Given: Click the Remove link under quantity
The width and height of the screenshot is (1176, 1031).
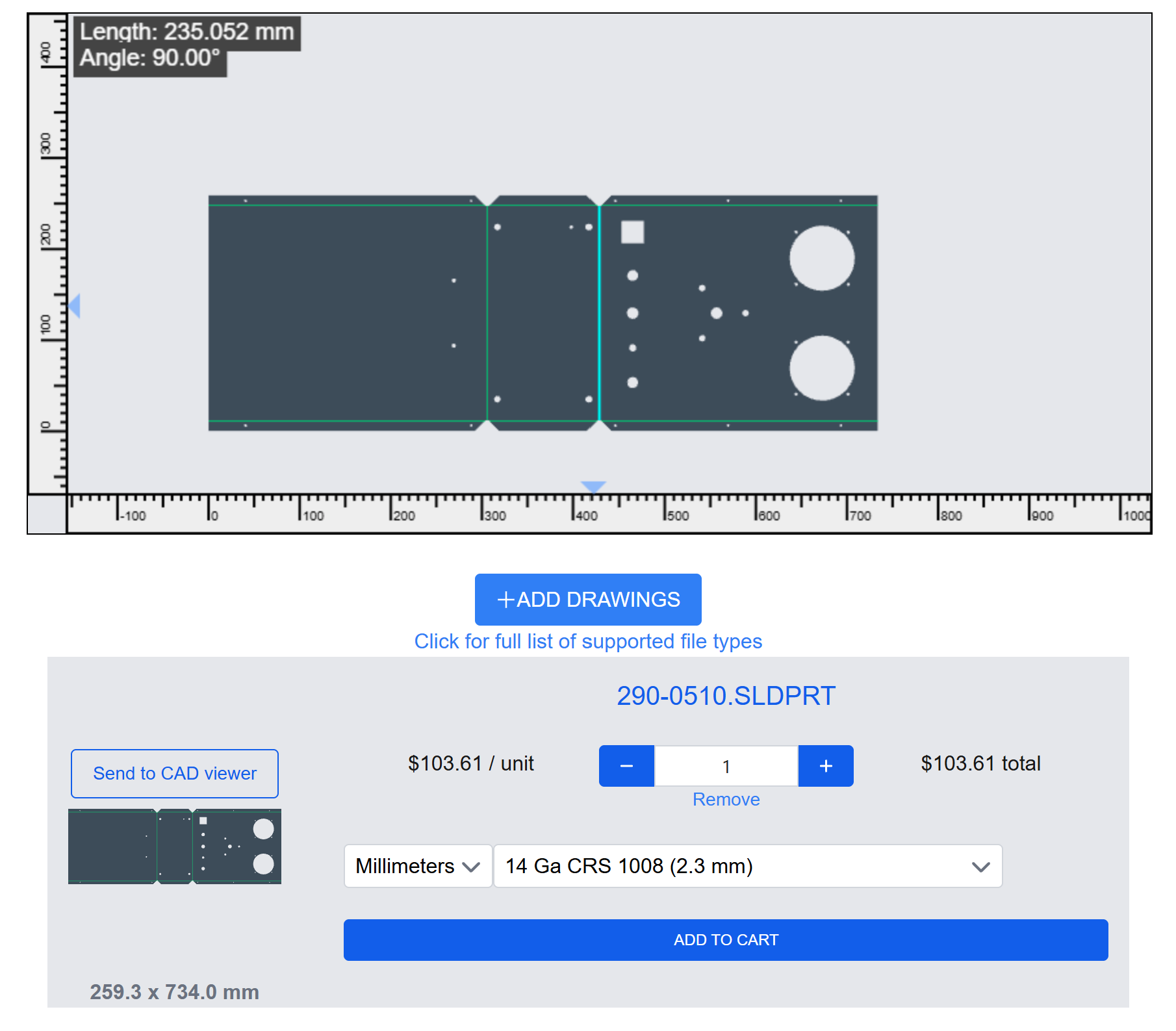Looking at the screenshot, I should 726,799.
